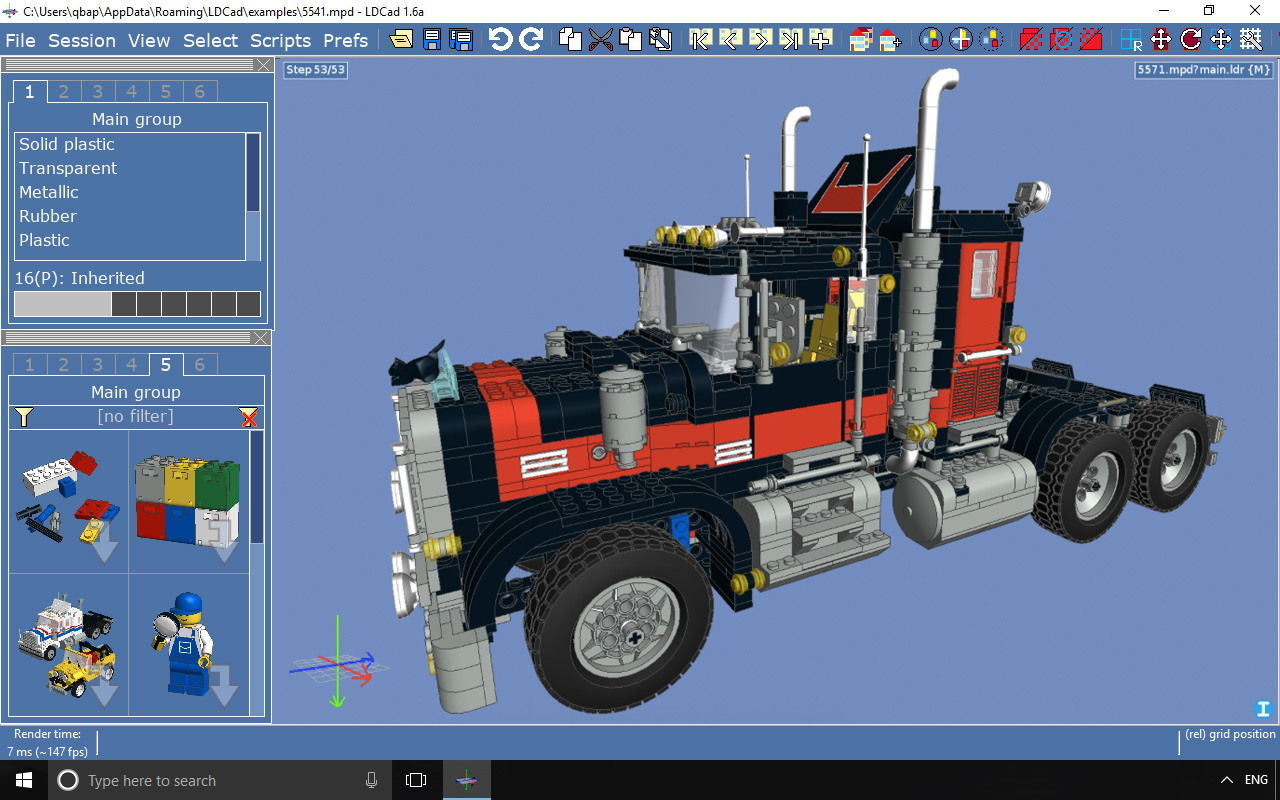Open the Scripts menu

(280, 41)
